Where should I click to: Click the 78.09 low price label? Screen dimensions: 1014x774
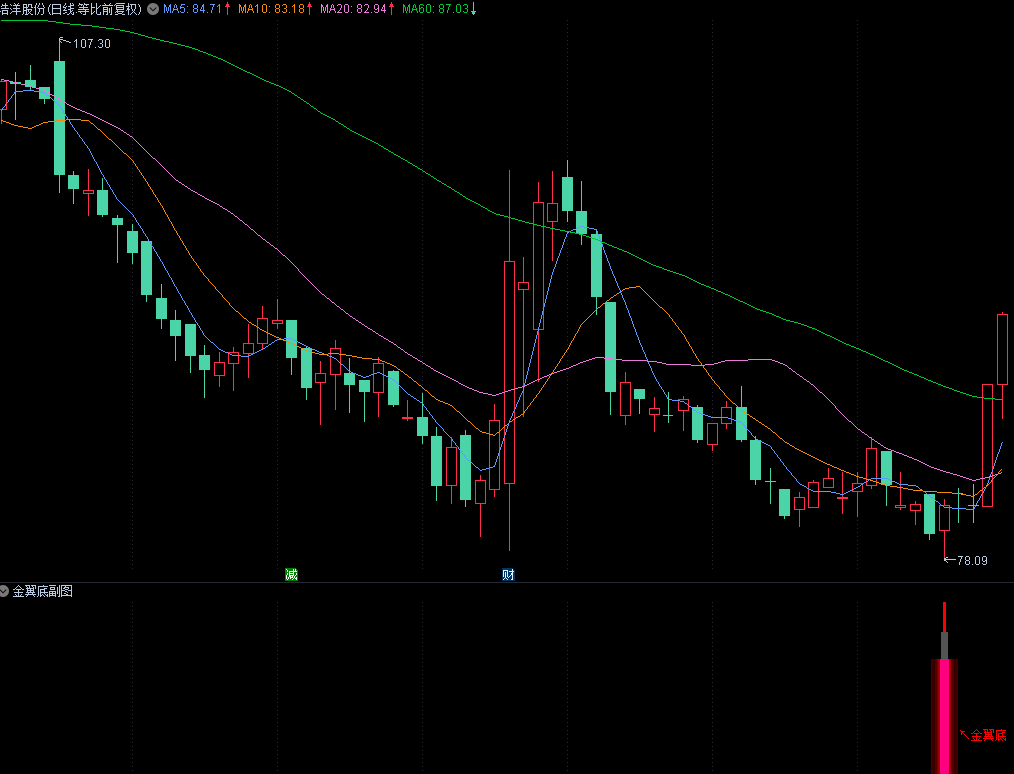point(971,561)
